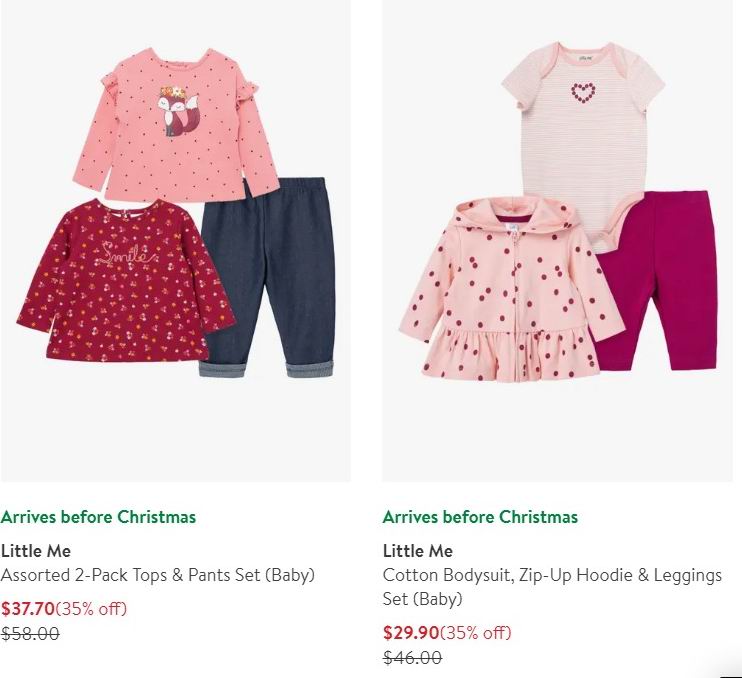The image size is (742, 678).
Task: Click the red Smile floral top
Action: (x=126, y=280)
